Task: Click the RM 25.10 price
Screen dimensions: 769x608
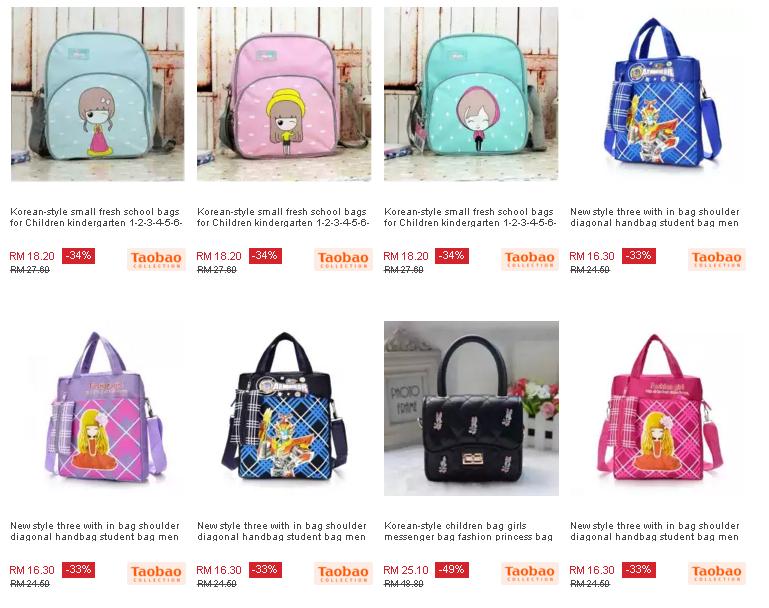Action: click(406, 570)
